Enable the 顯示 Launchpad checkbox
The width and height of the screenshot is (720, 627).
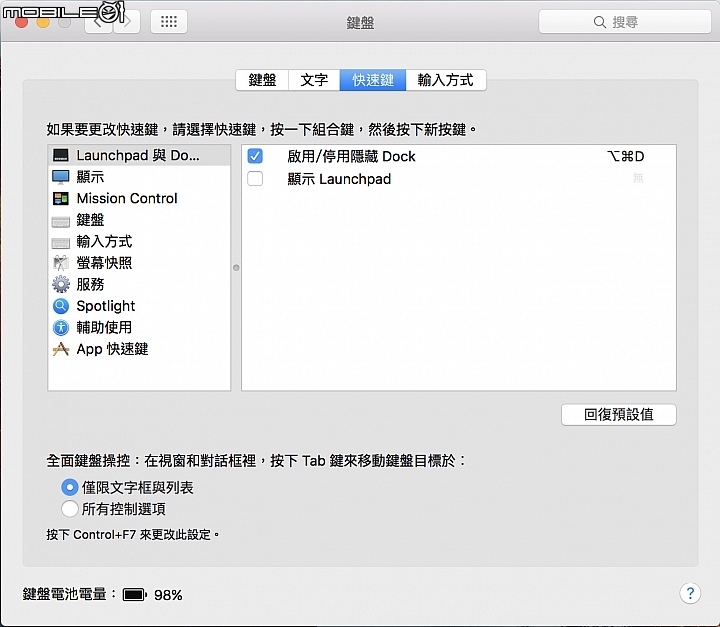point(255,178)
